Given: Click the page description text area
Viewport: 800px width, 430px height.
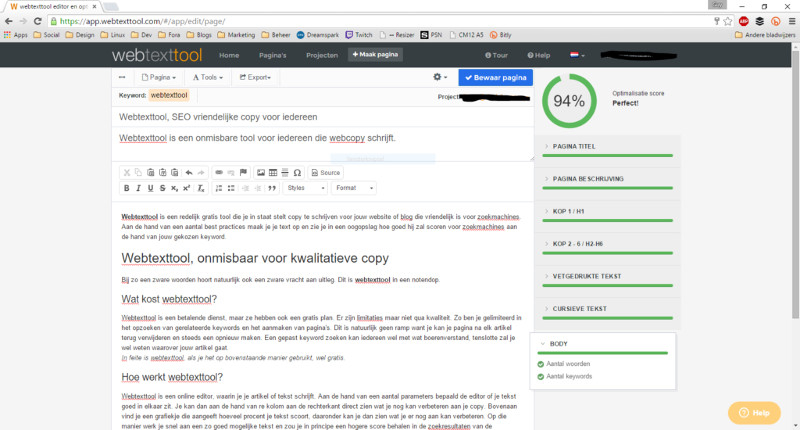Looking at the screenshot, I should [x=322, y=144].
